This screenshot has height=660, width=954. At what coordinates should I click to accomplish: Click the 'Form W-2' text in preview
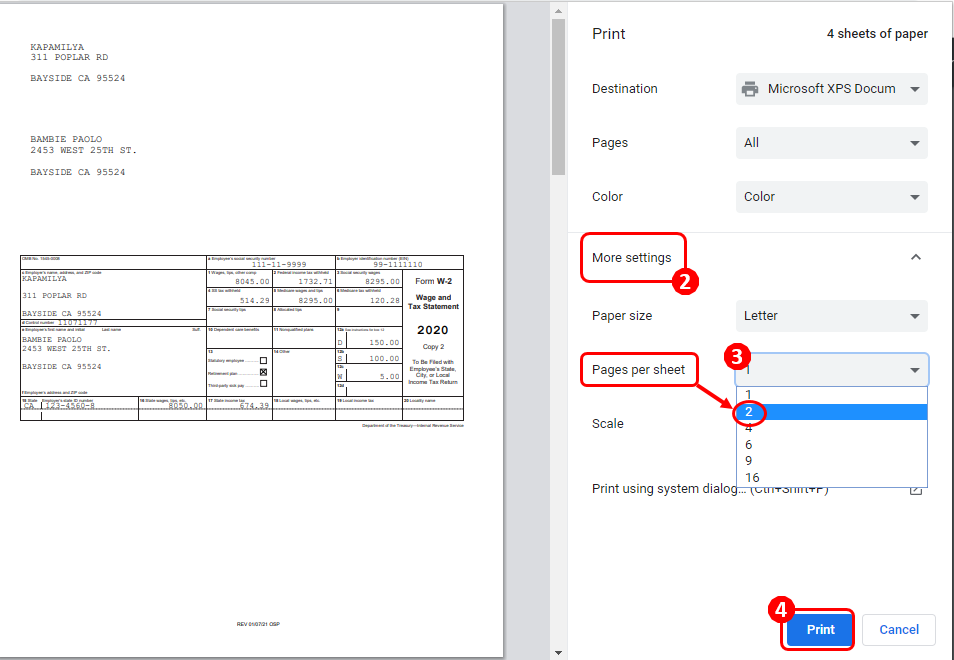[x=433, y=281]
